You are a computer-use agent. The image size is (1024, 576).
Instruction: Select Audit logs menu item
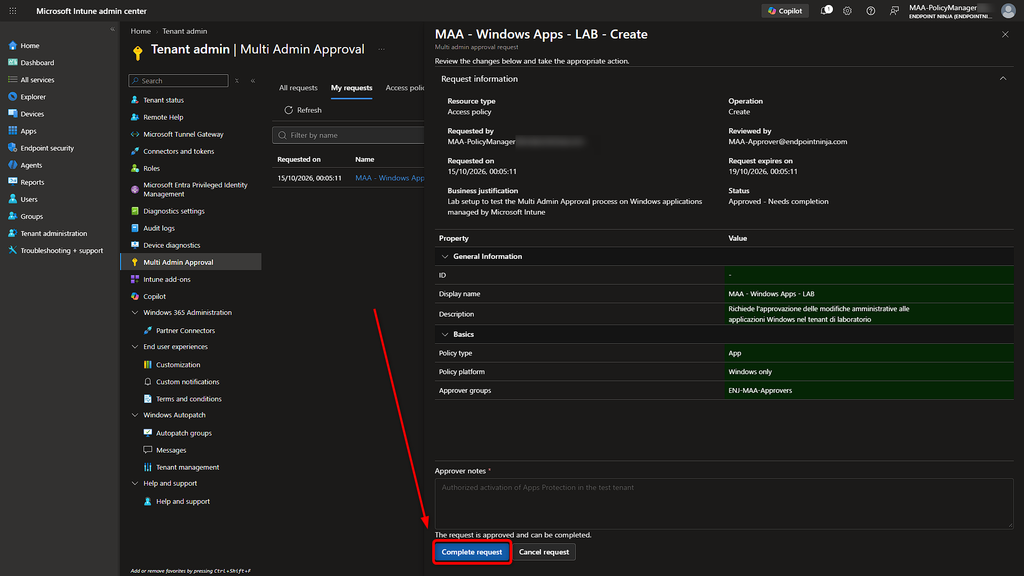click(159, 228)
